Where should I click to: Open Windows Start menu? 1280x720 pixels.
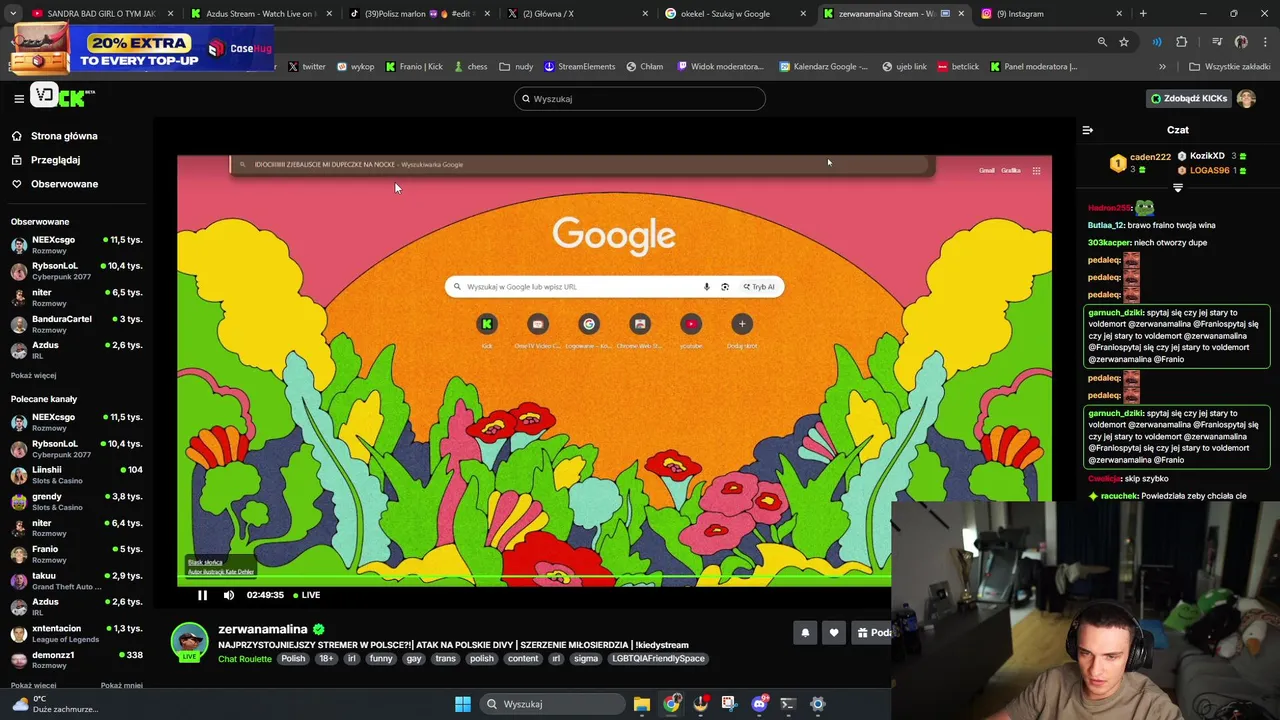click(463, 704)
